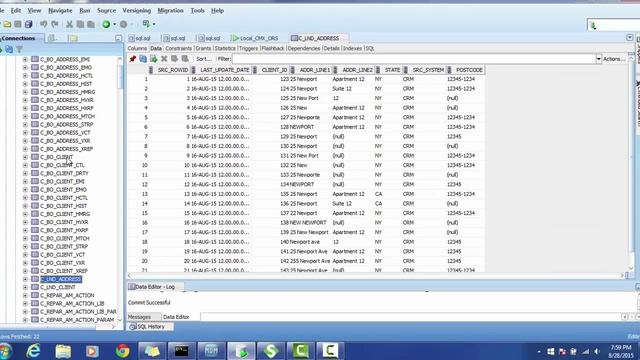640x360 pixels.
Task: Click the CLIENT_ID column header
Action: pos(274,70)
